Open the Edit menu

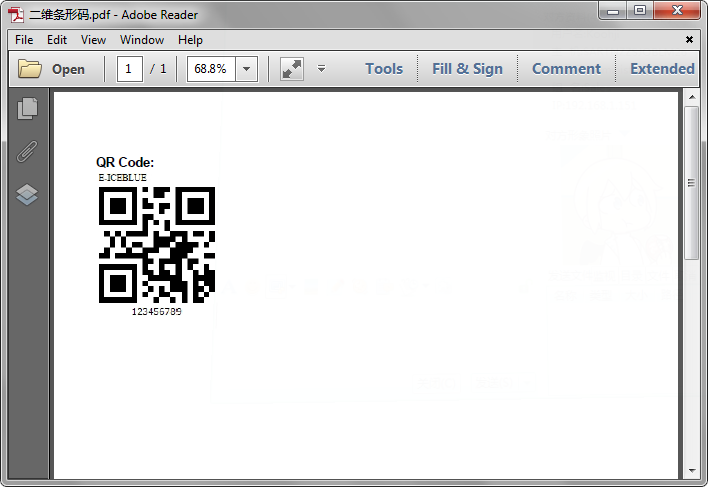(57, 40)
